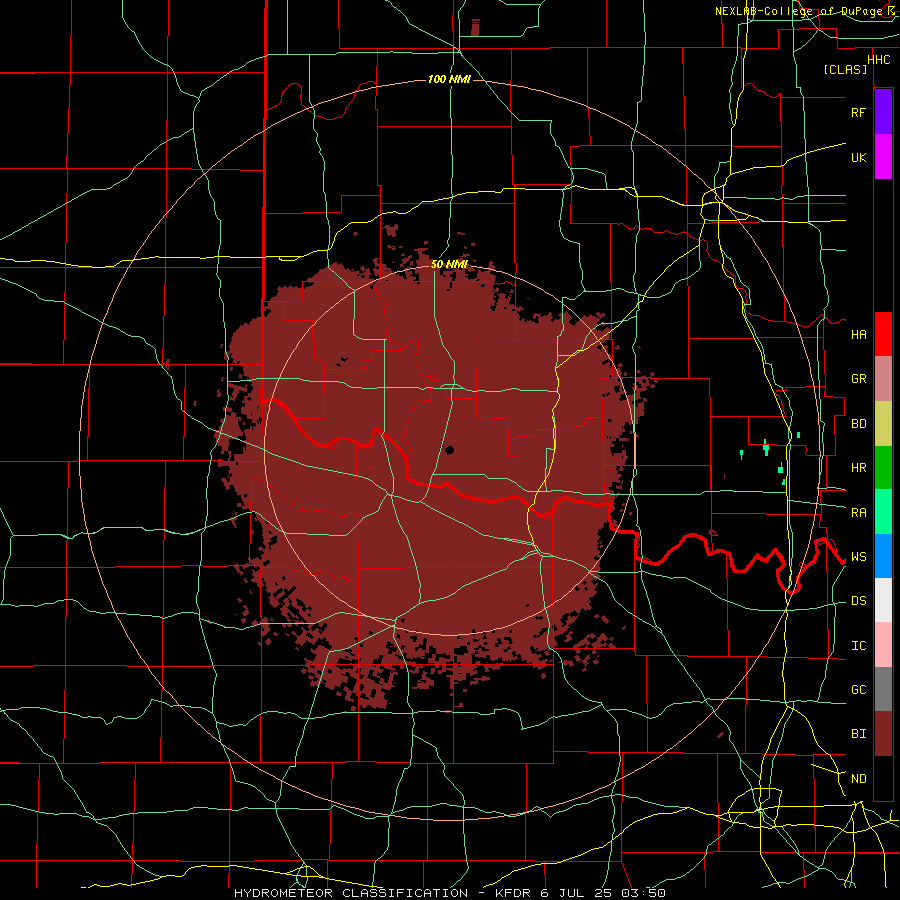
Task: Select the BD olive yellow legend swatch
Action: [883, 424]
